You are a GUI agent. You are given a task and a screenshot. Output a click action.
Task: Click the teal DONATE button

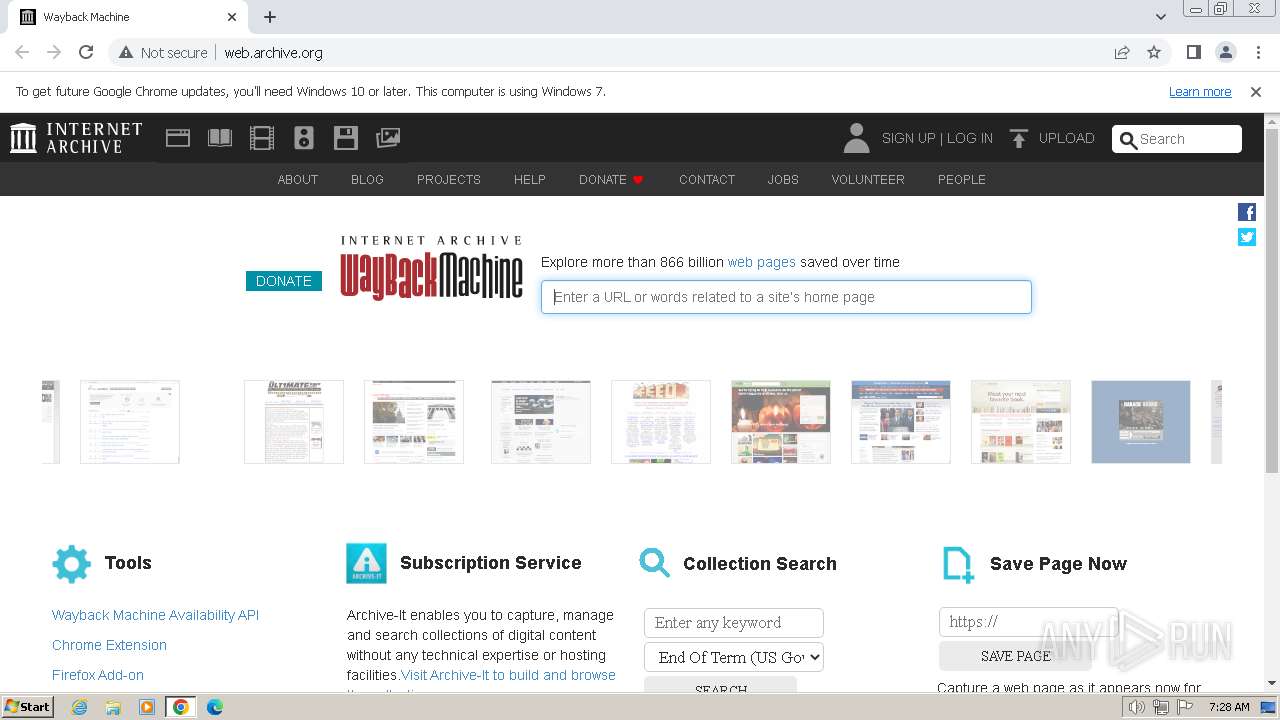(x=284, y=281)
